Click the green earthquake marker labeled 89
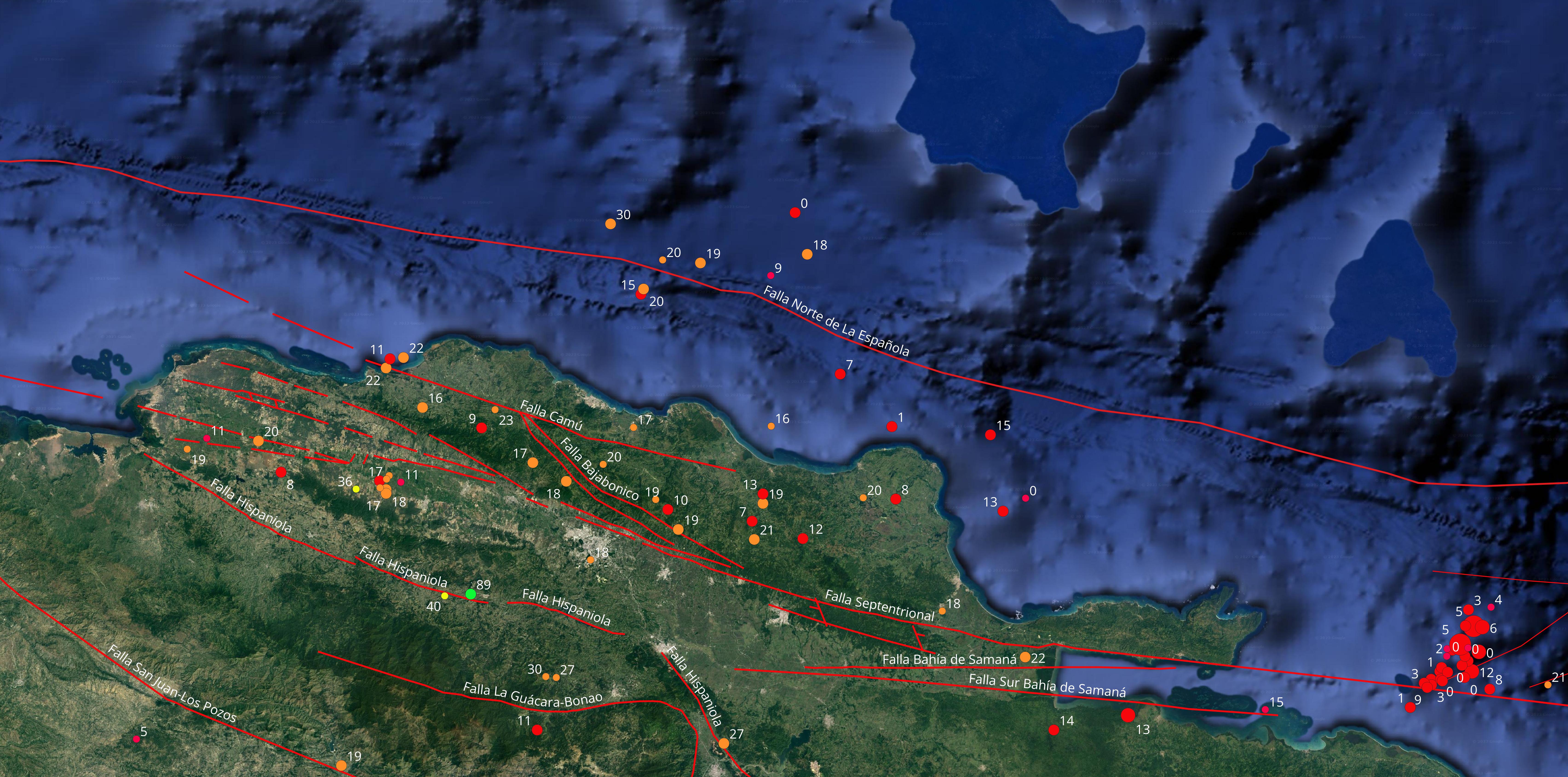 click(471, 594)
